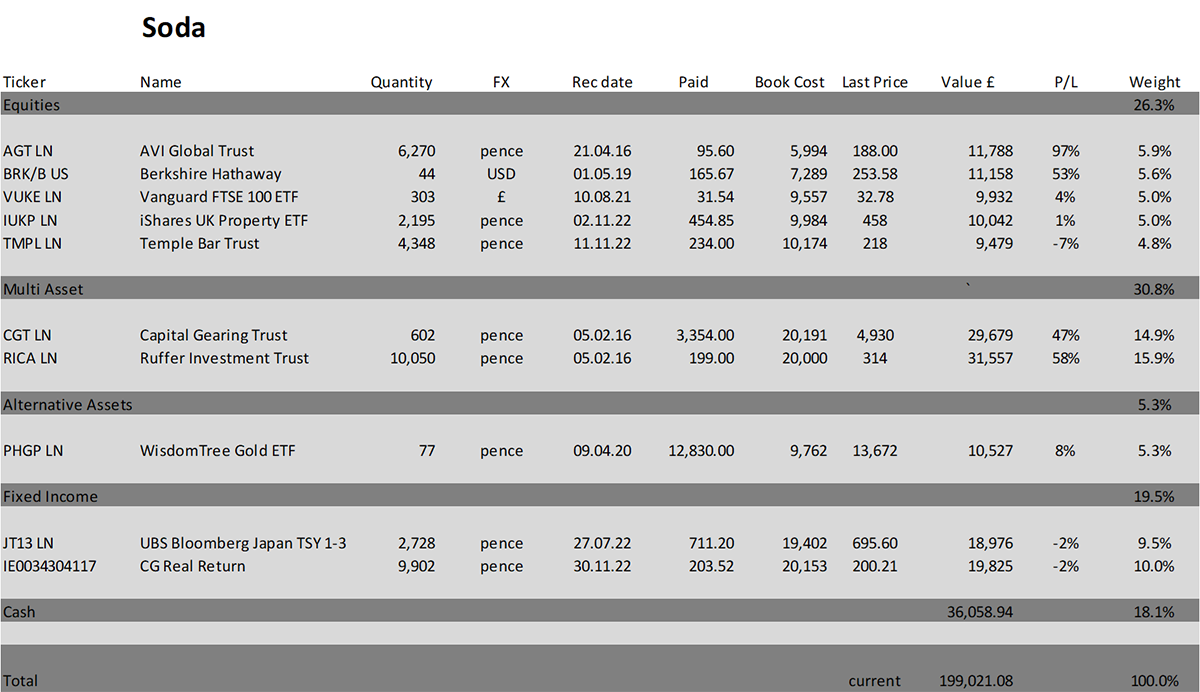Select the AVI Global Trust name
The width and height of the screenshot is (1200, 692).
(197, 151)
